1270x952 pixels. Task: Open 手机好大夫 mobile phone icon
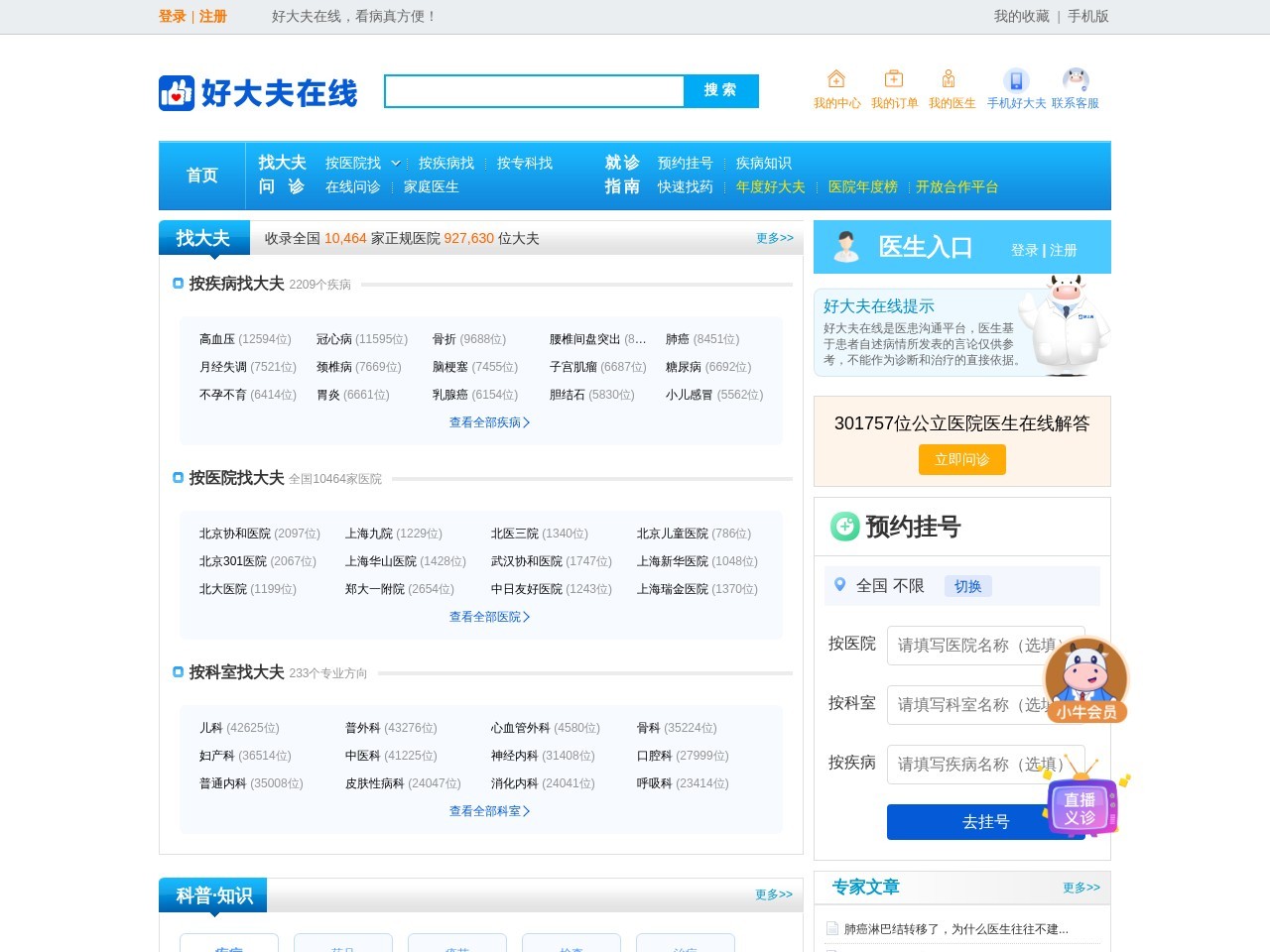[x=1015, y=80]
